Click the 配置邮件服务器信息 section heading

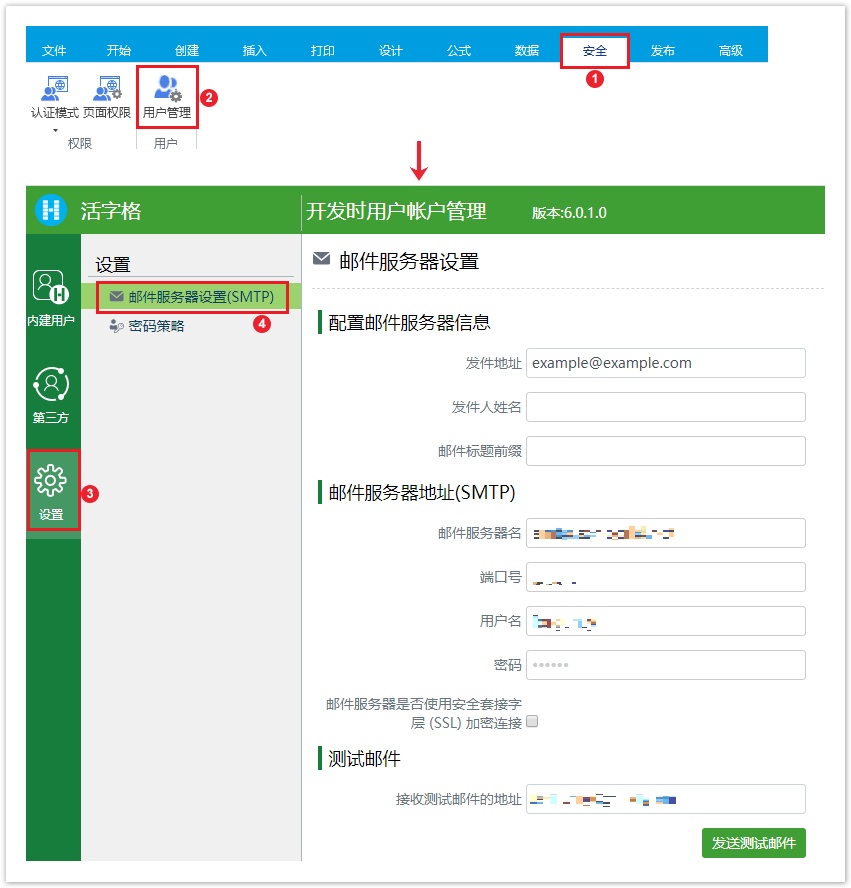point(409,322)
